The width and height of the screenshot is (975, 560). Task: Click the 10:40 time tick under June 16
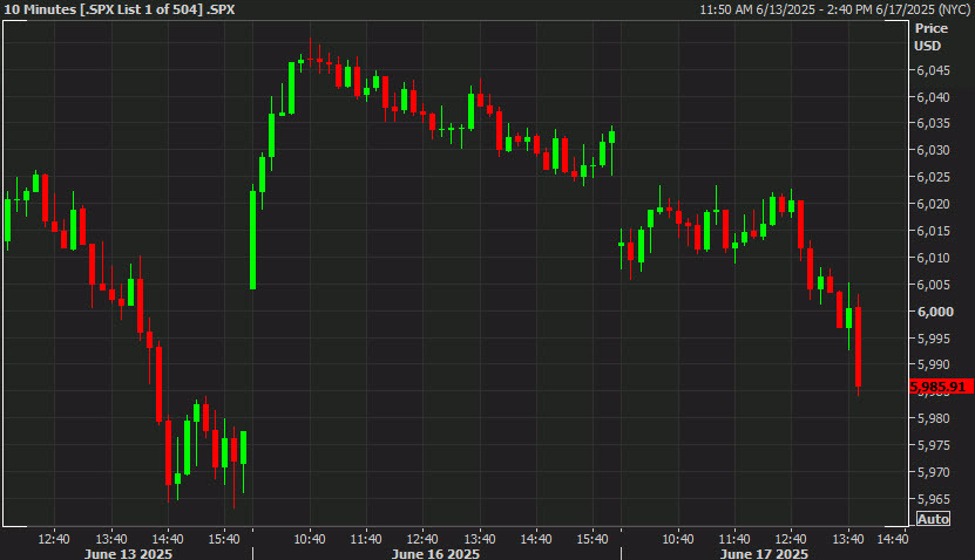tap(309, 539)
